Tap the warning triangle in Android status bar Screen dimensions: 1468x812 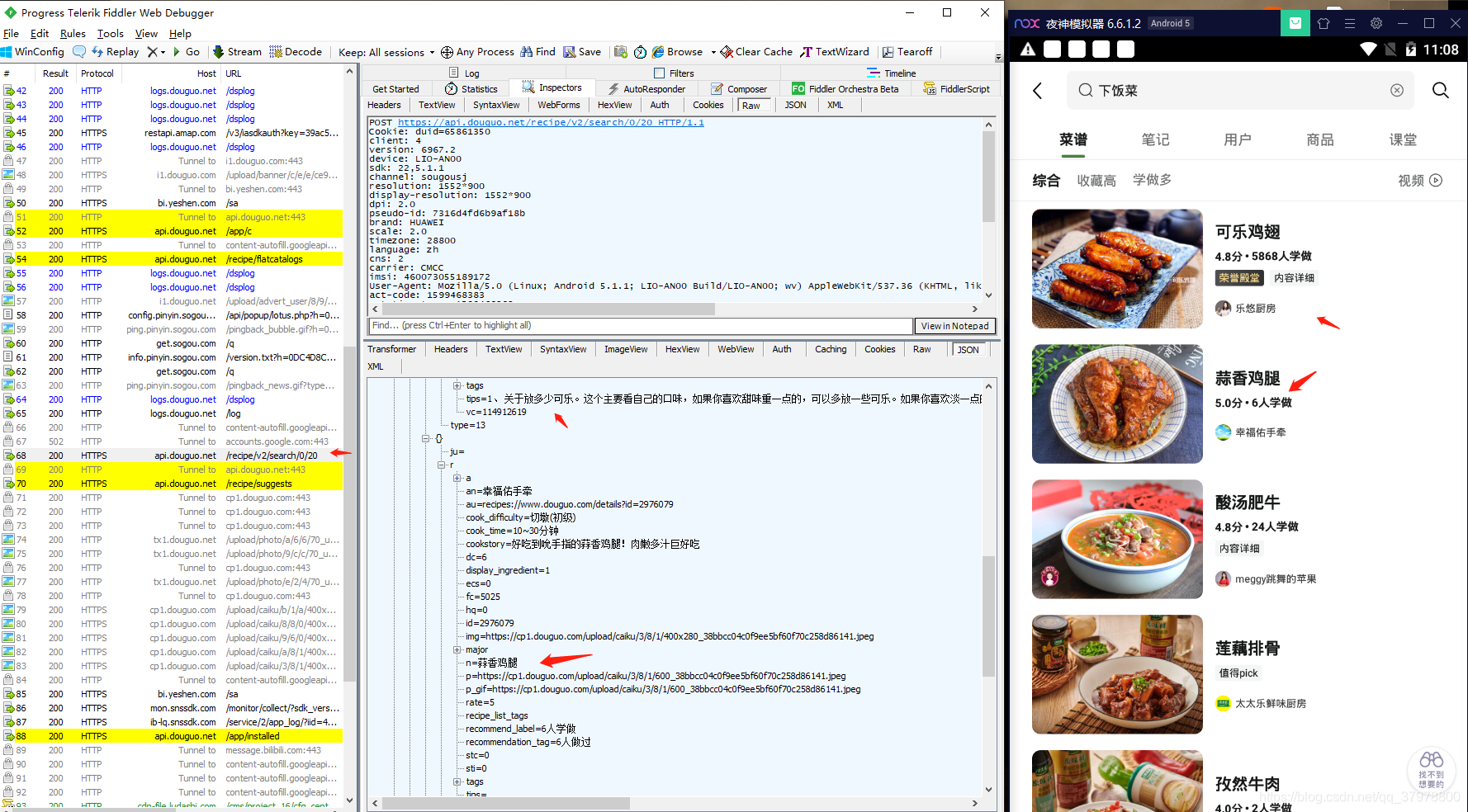coord(1028,50)
